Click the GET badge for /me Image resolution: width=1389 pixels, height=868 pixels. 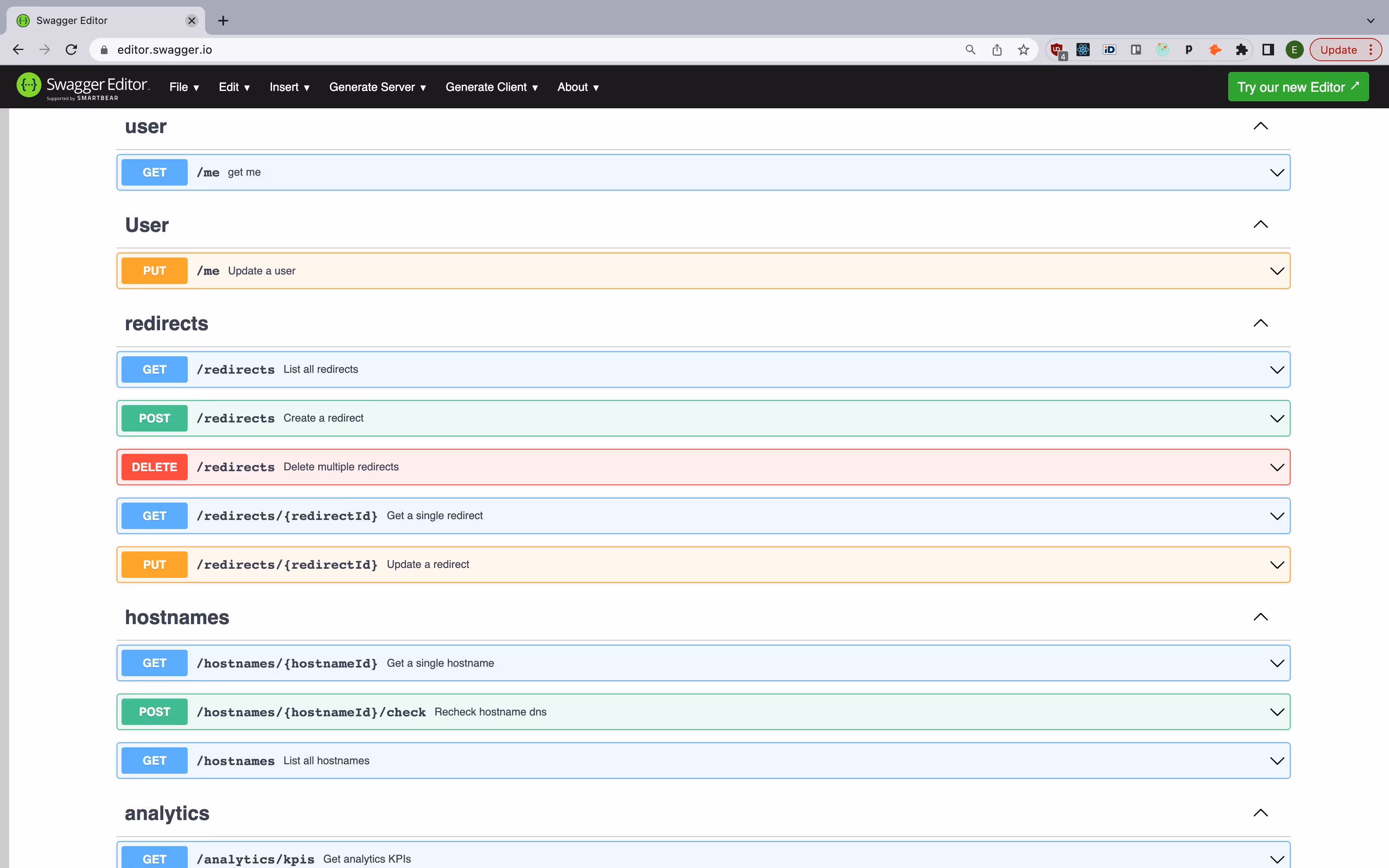pyautogui.click(x=154, y=172)
